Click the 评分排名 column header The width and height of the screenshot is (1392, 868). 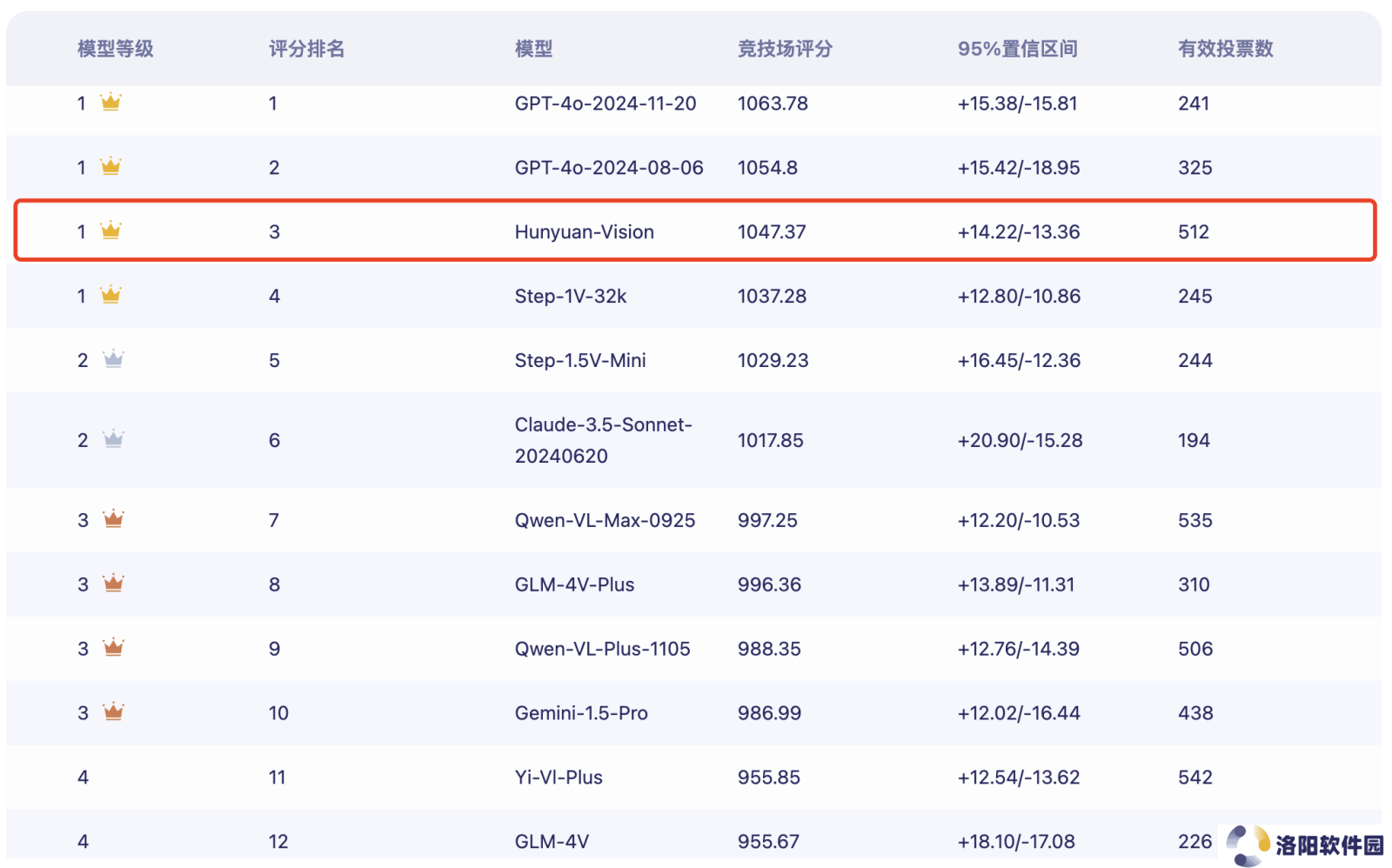(307, 49)
